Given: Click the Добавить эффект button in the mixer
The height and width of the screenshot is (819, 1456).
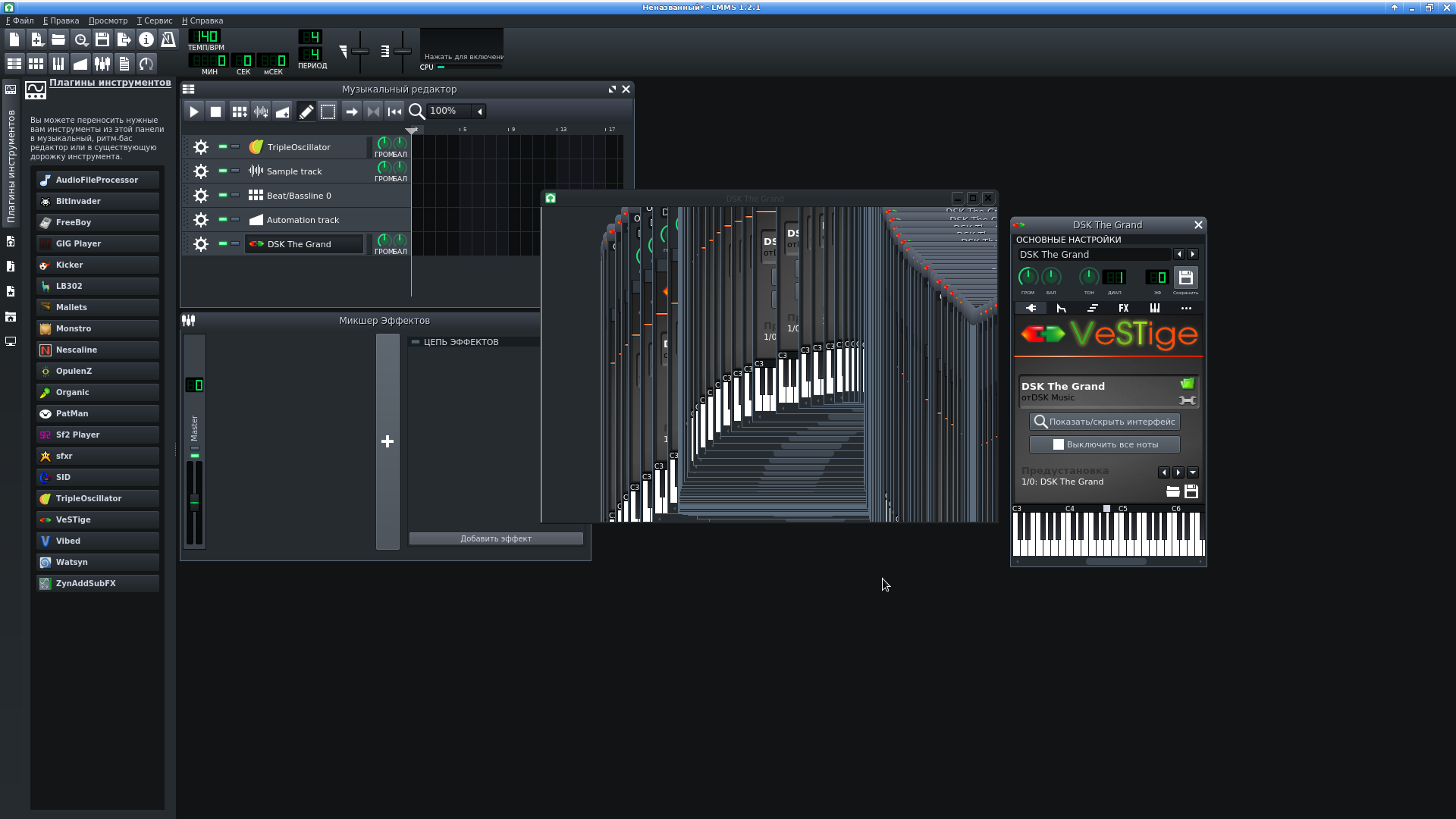Looking at the screenshot, I should pyautogui.click(x=495, y=538).
